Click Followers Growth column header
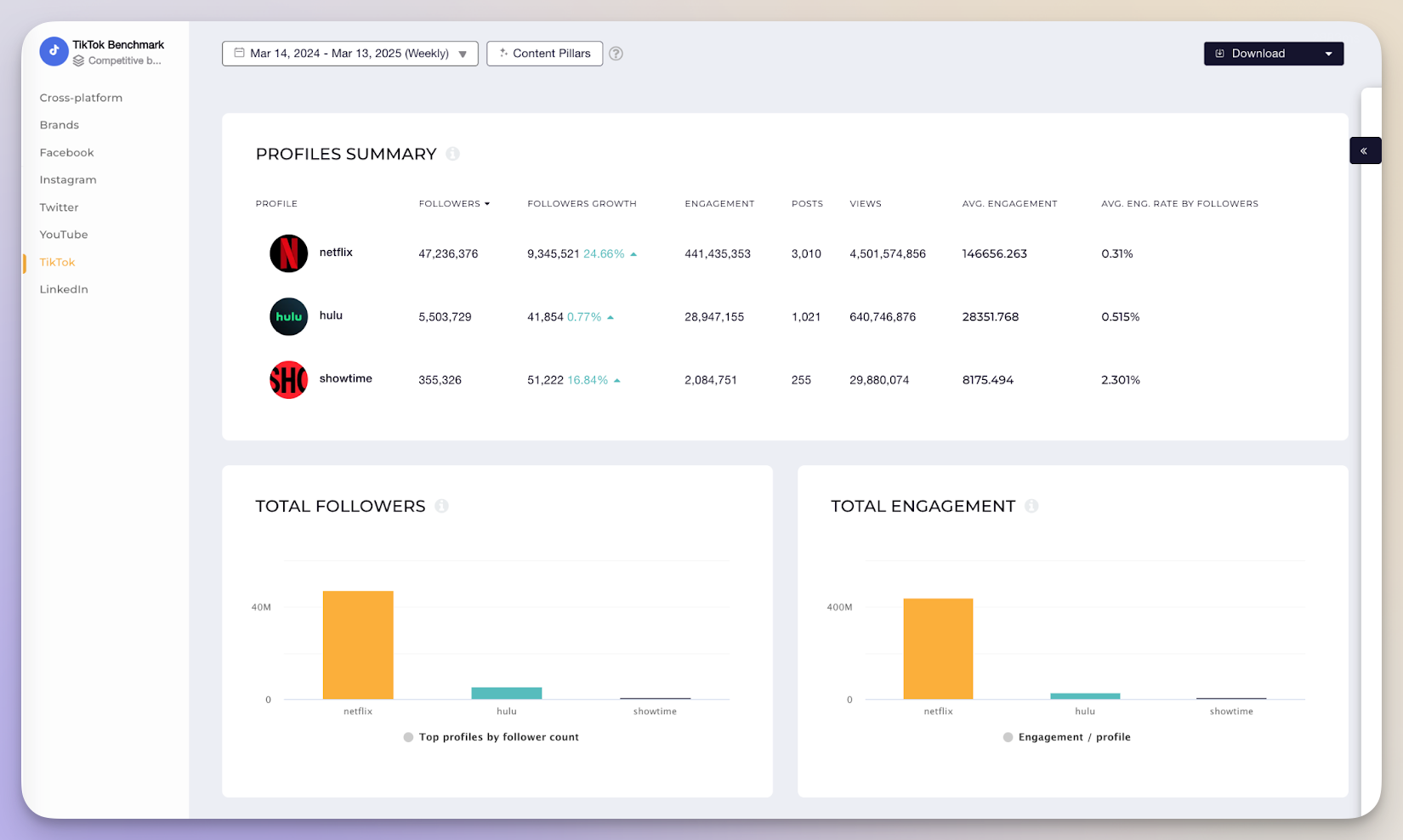This screenshot has width=1403, height=840. [x=582, y=204]
